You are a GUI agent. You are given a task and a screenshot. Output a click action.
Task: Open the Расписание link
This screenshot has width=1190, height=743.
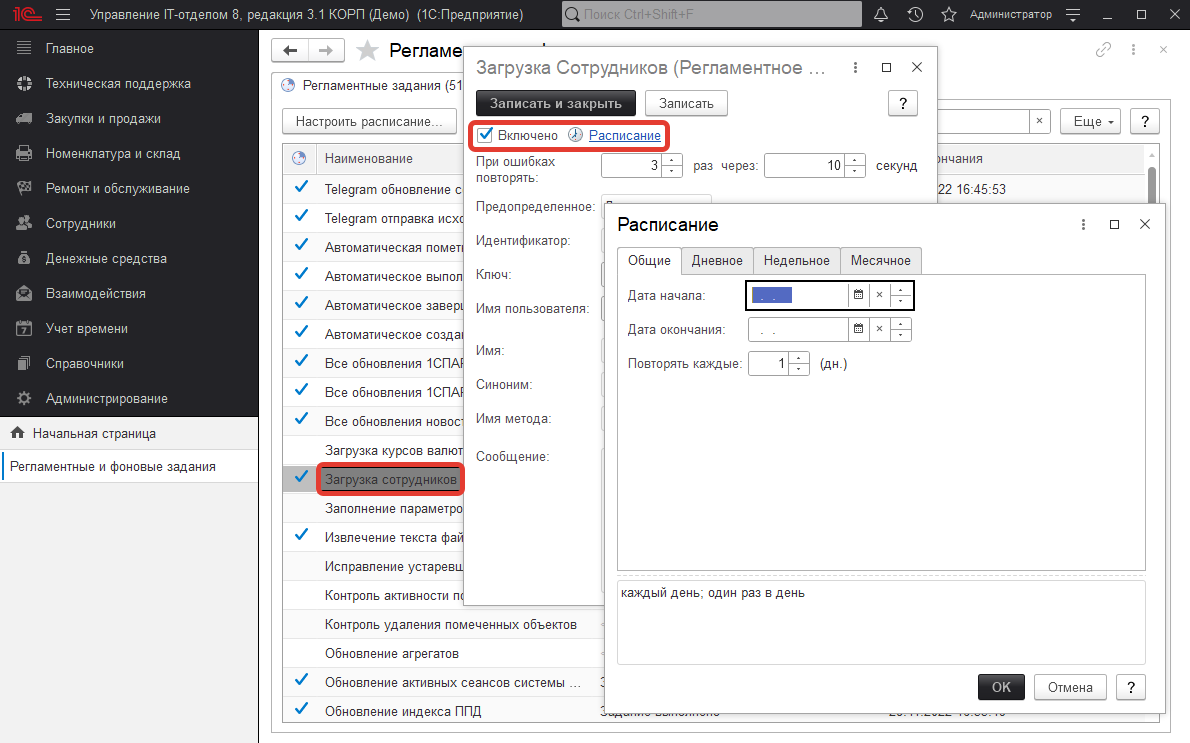(624, 135)
